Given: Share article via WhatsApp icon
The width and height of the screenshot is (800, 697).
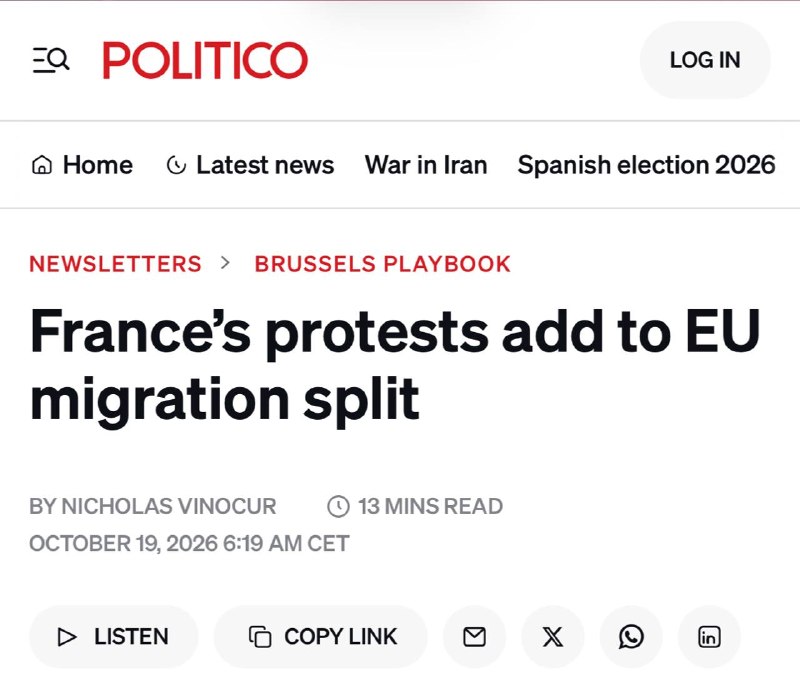Looking at the screenshot, I should click(631, 637).
